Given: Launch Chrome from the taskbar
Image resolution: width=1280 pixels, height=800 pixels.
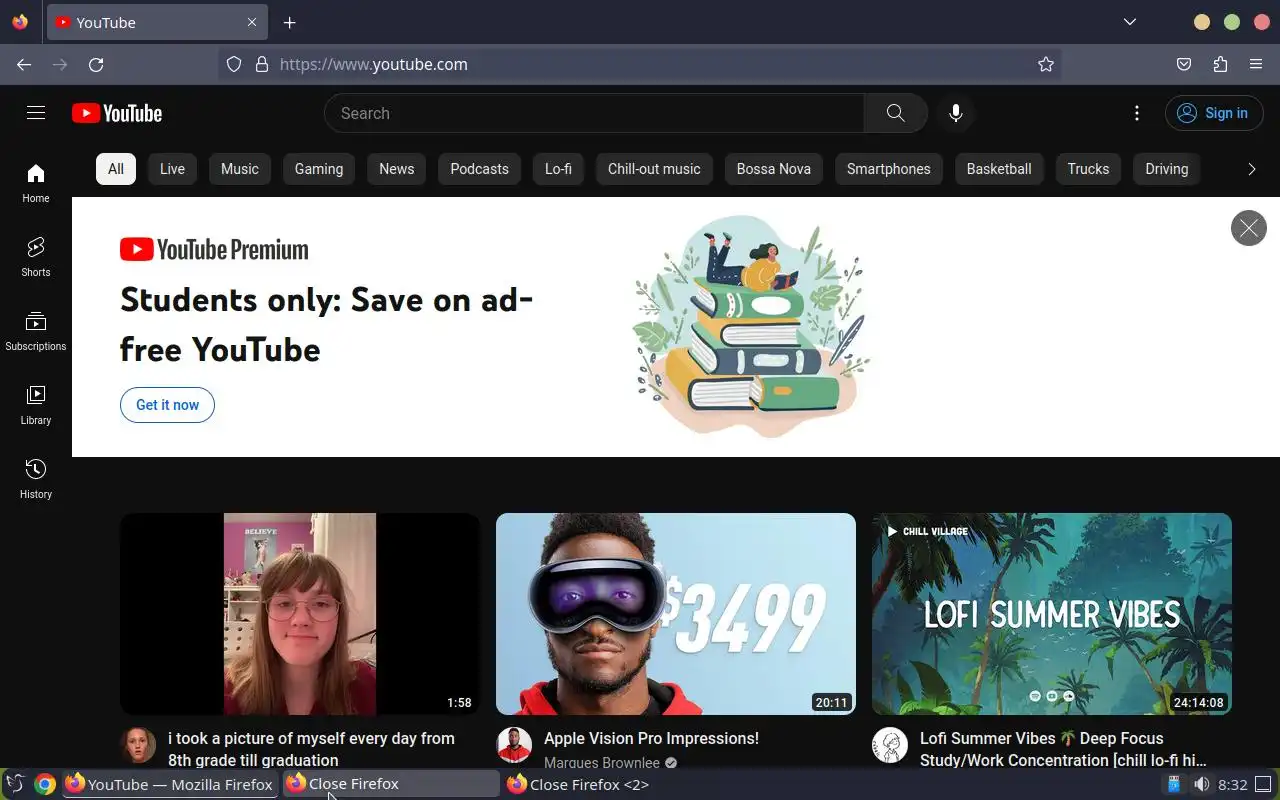Looking at the screenshot, I should (45, 784).
